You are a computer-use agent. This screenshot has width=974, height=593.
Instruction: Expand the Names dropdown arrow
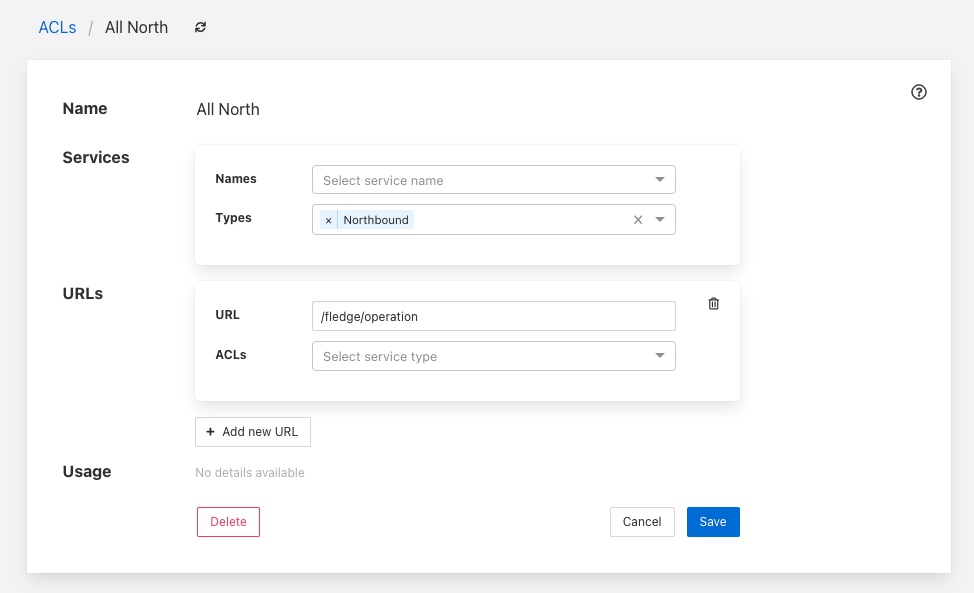coord(660,180)
